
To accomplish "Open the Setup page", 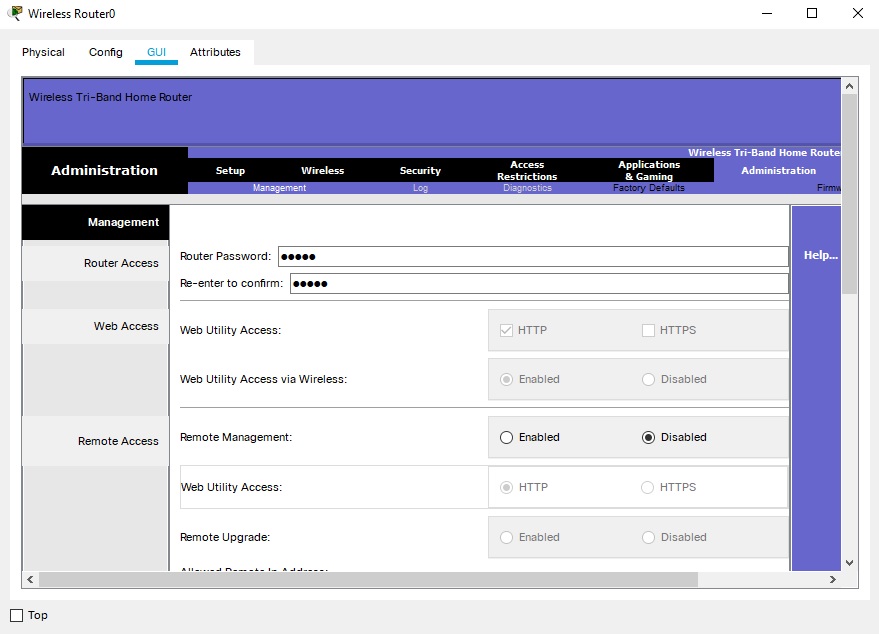I will click(230, 170).
